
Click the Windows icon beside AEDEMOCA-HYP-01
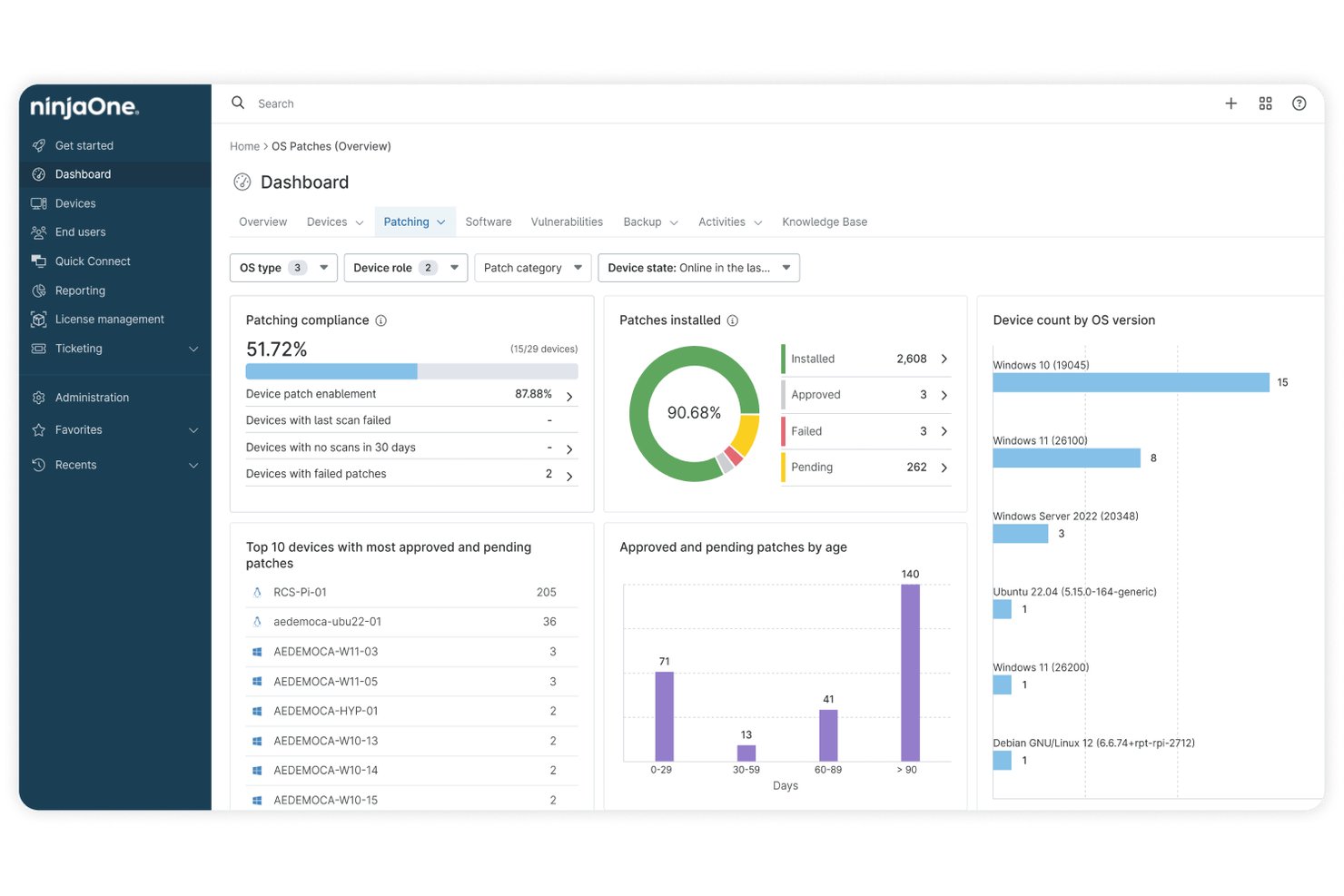click(257, 711)
